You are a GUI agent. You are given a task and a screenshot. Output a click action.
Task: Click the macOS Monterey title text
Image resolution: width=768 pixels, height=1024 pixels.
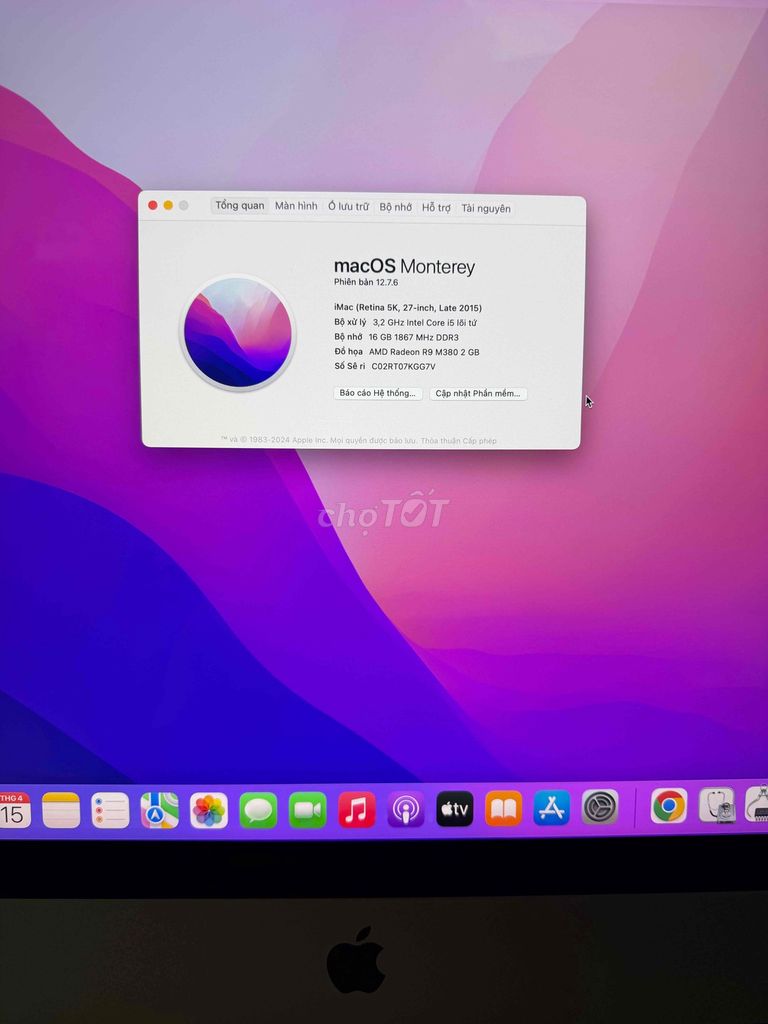pos(404,266)
